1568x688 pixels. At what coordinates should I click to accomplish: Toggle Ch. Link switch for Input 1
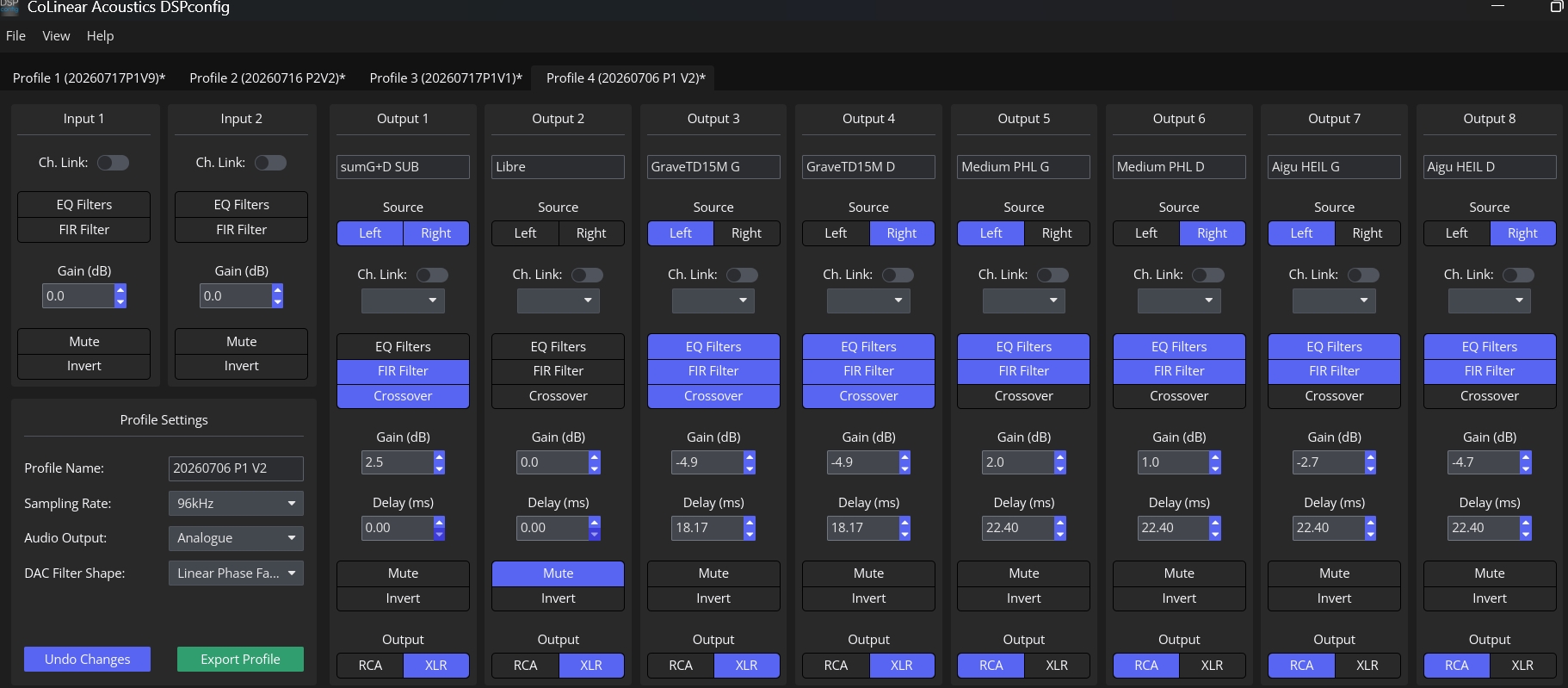click(113, 163)
